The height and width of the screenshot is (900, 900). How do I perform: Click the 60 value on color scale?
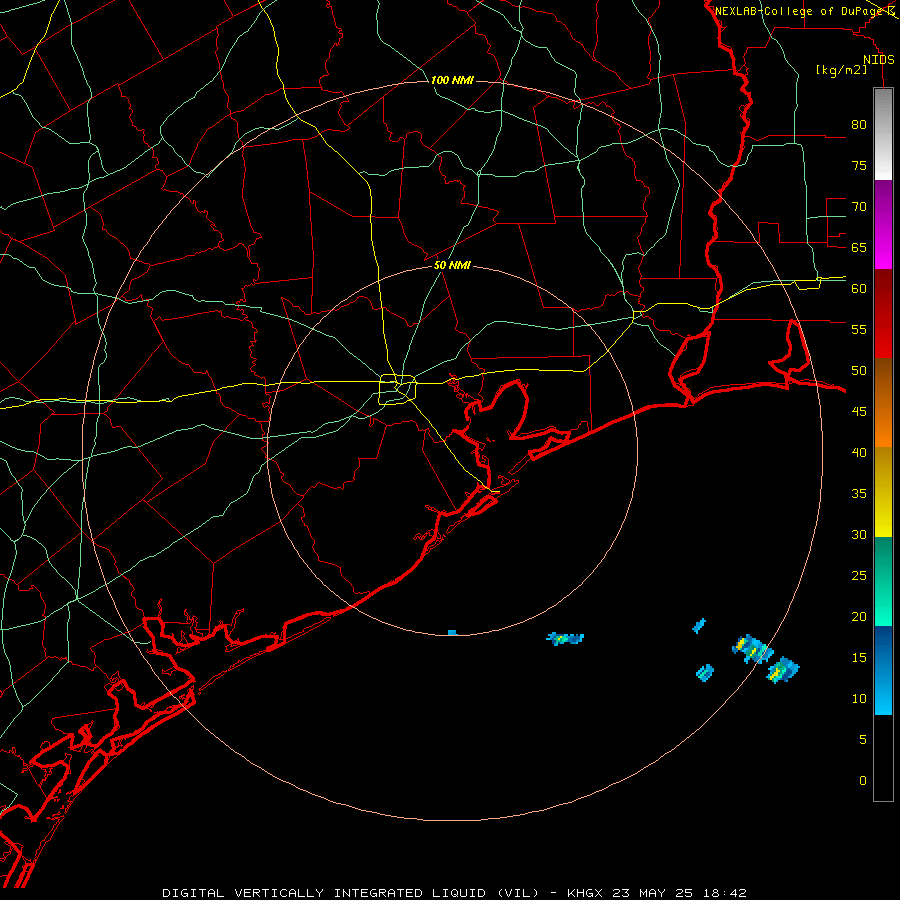coord(859,289)
